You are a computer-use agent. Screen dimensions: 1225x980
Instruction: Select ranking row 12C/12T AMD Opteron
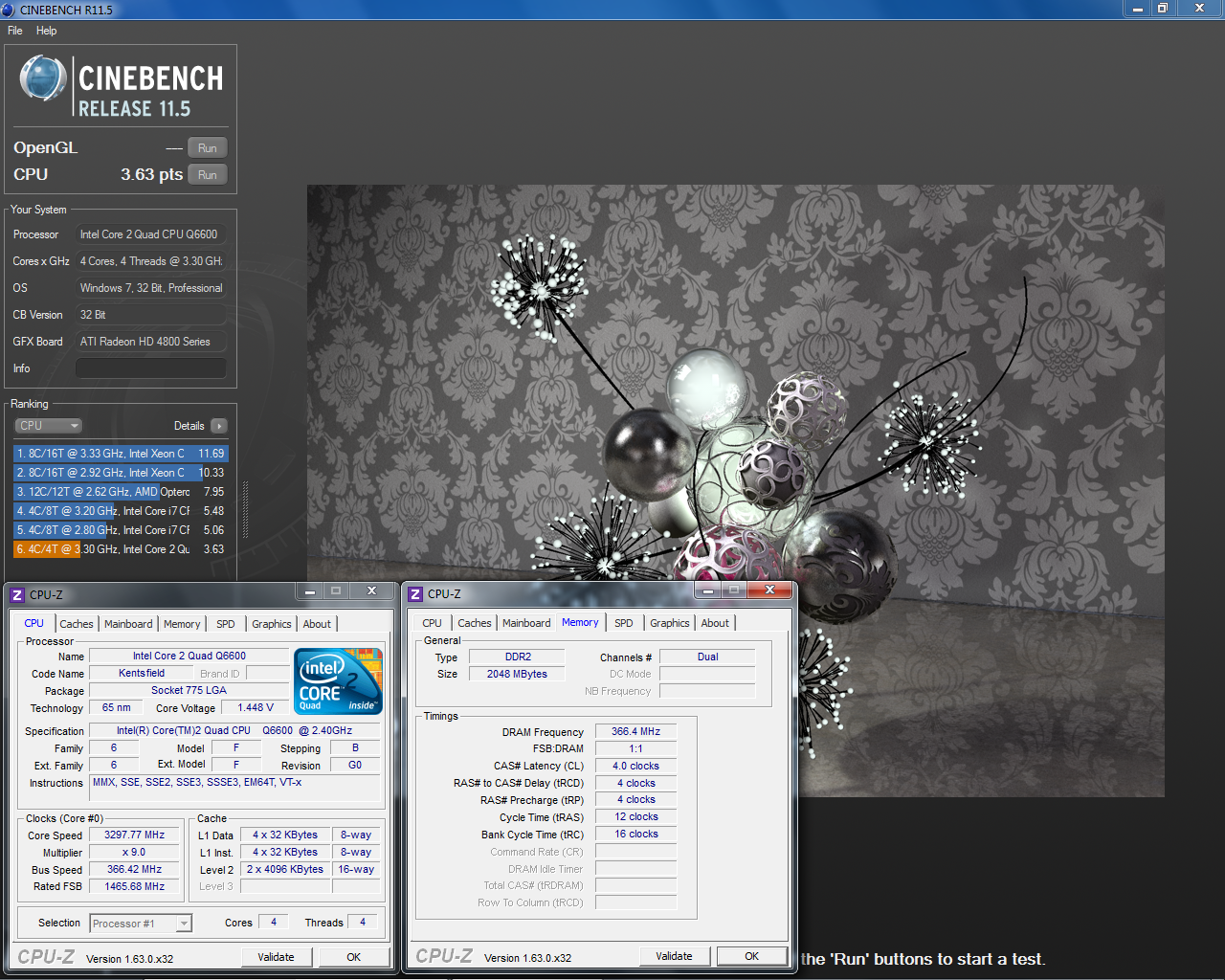coord(121,492)
